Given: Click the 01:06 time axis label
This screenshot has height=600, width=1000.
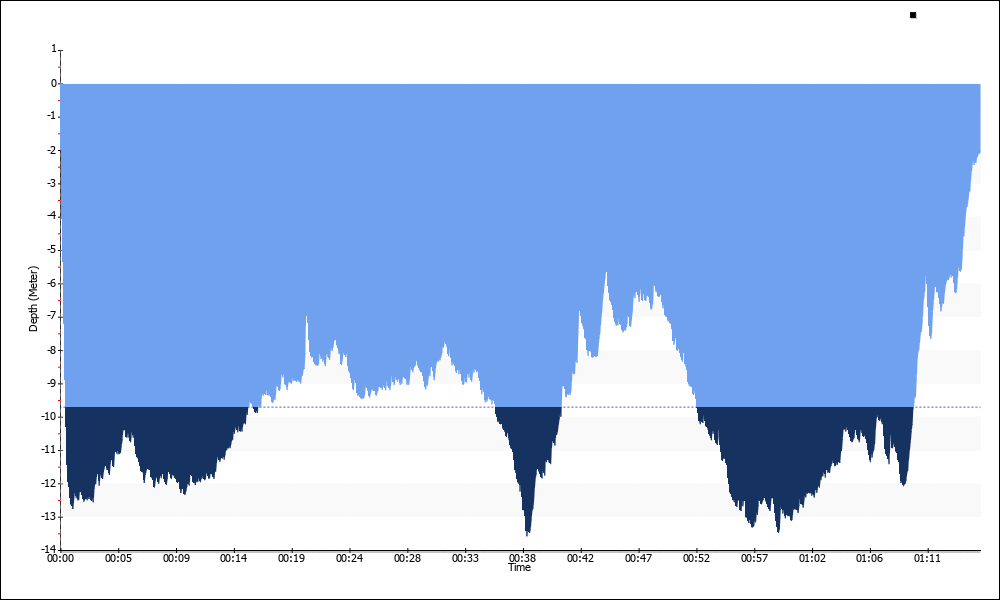Looking at the screenshot, I should tap(869, 559).
